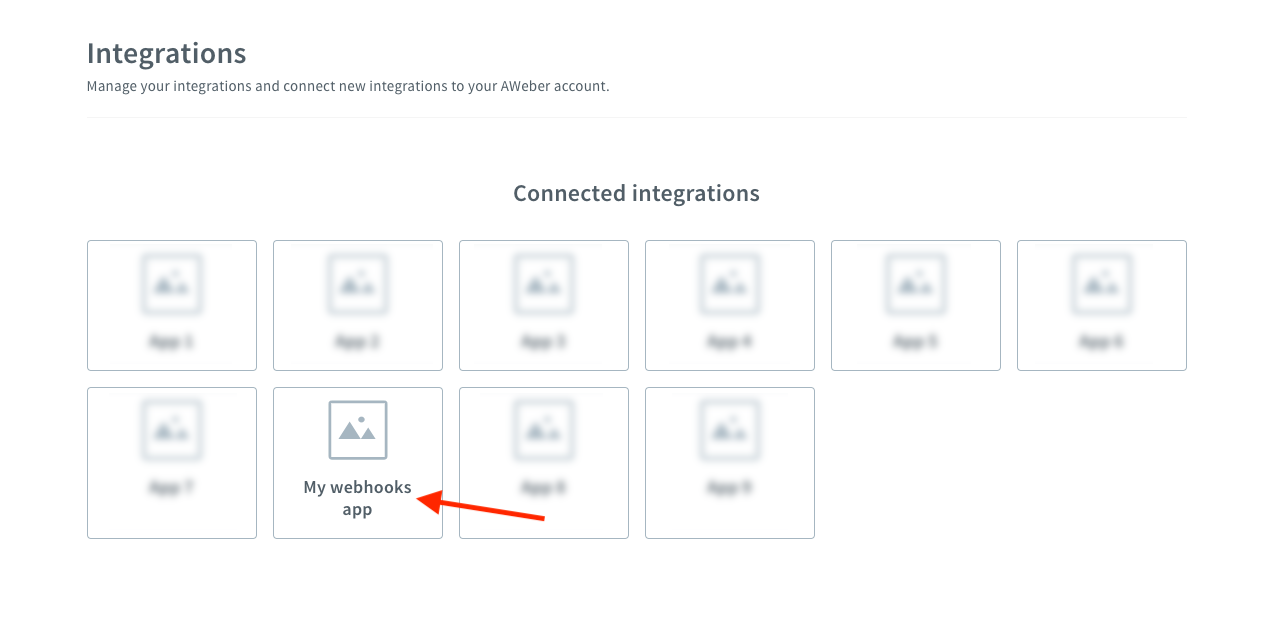Click the App 6 placeholder image icon

(1102, 284)
